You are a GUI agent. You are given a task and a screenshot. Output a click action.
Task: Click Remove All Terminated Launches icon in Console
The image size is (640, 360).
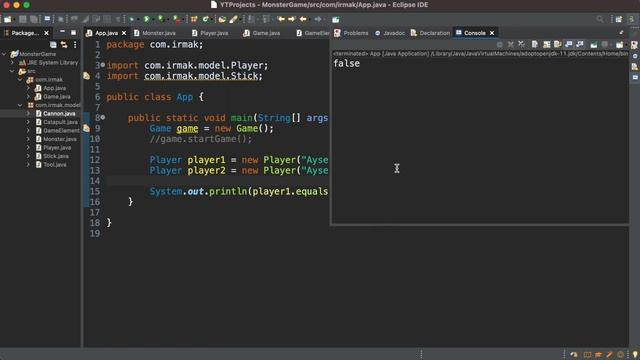(x=522, y=44)
